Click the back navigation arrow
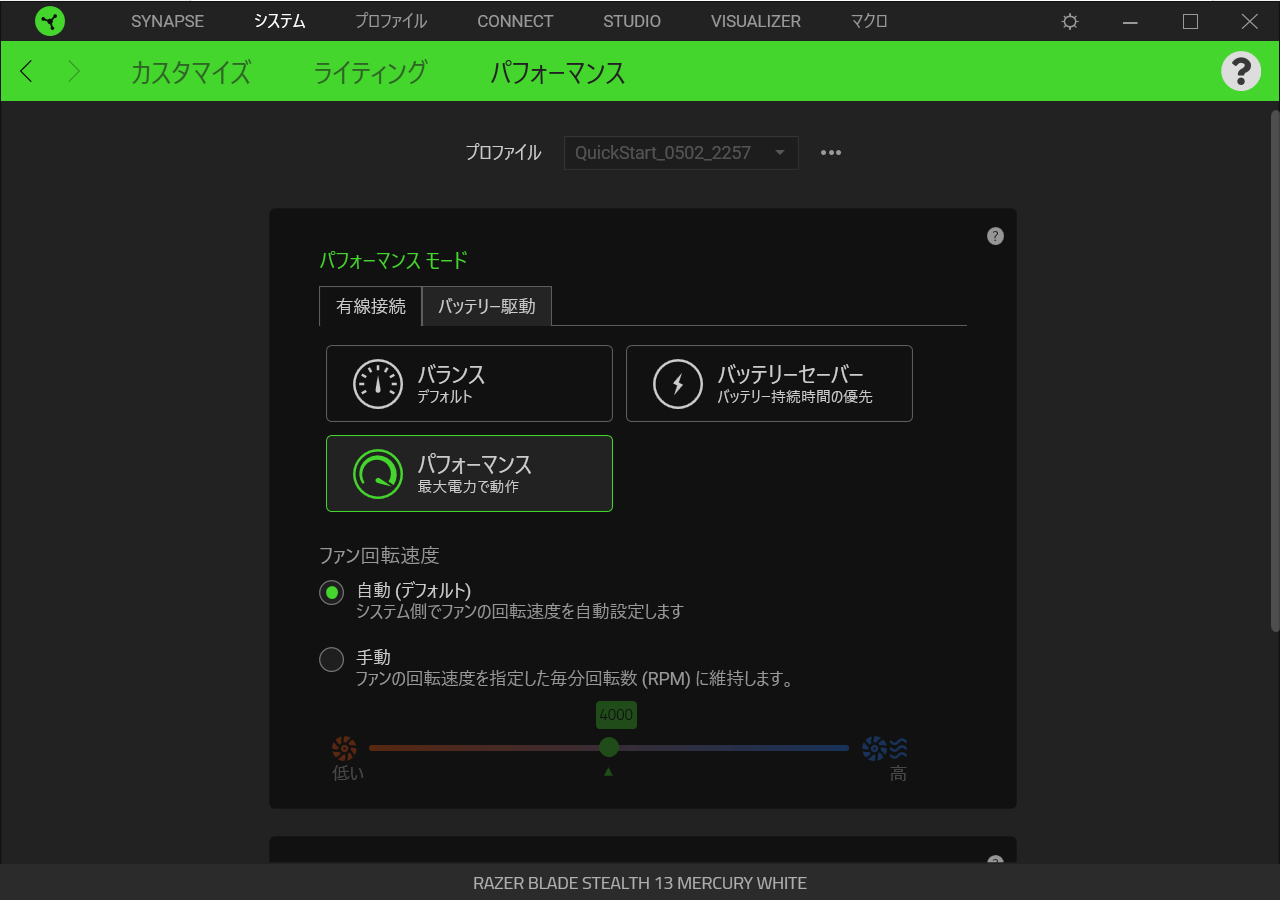 pos(26,71)
